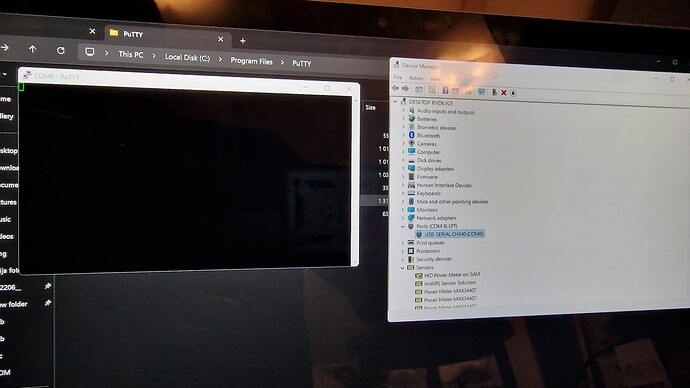
Task: Collapse the Sensors category
Action: (402, 267)
